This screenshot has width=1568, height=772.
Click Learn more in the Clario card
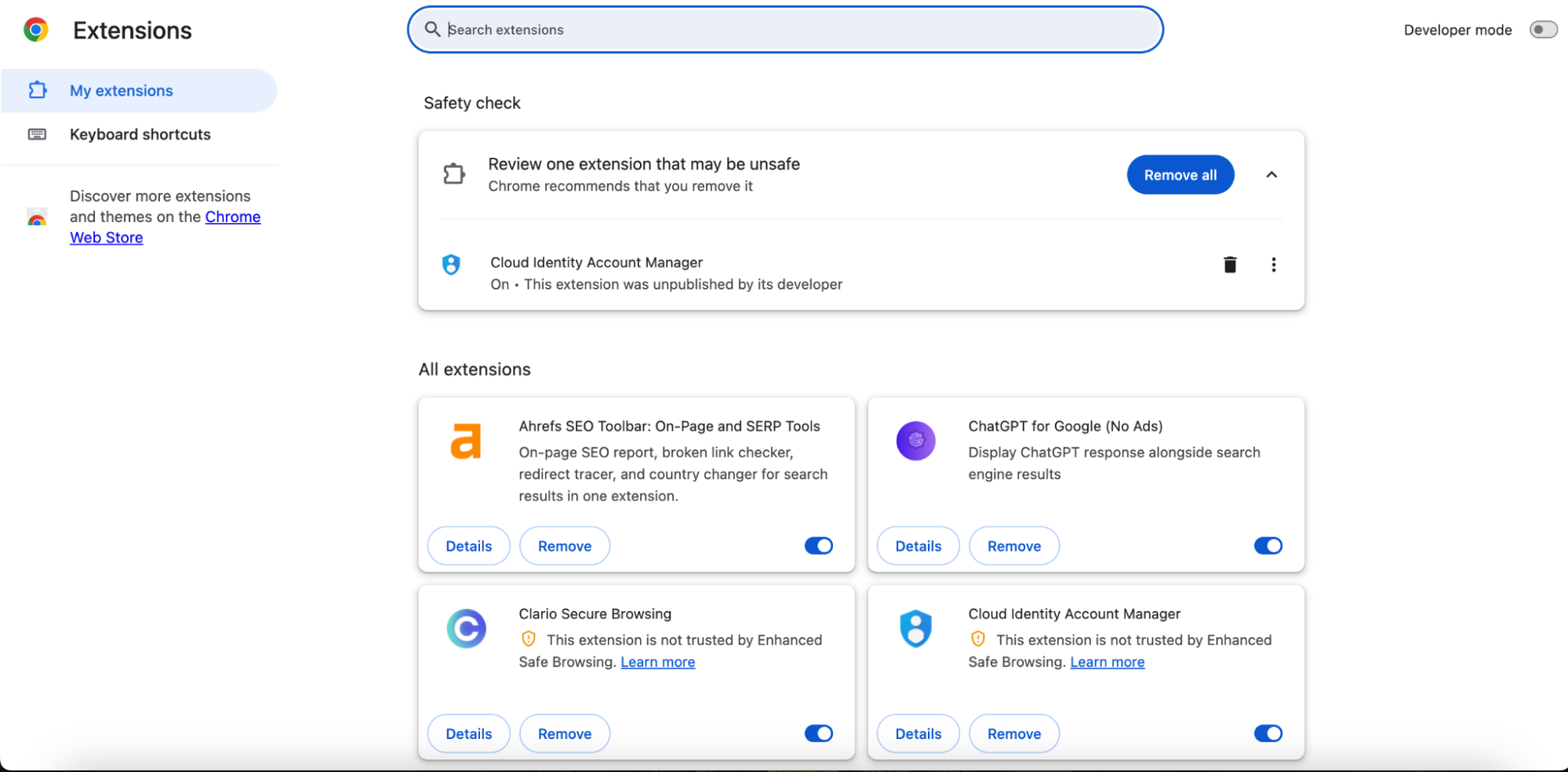click(657, 661)
